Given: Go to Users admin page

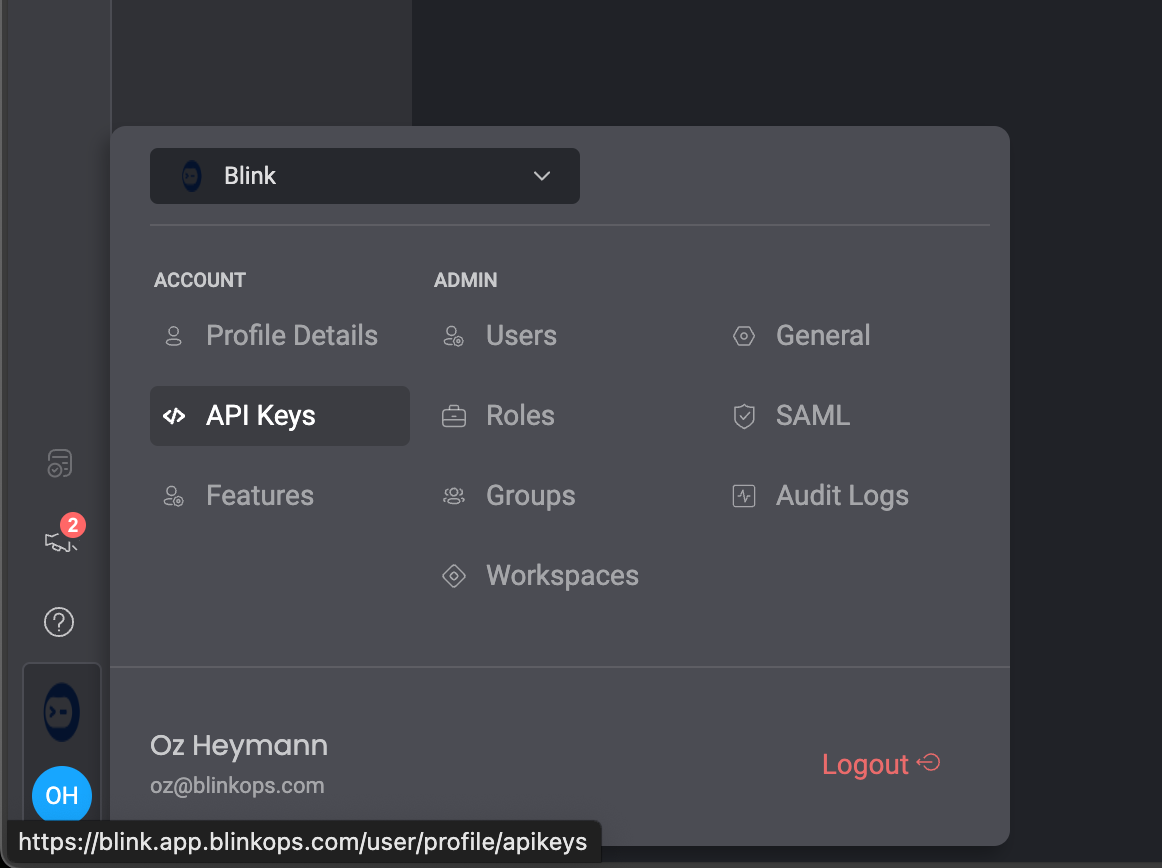Looking at the screenshot, I should [521, 335].
